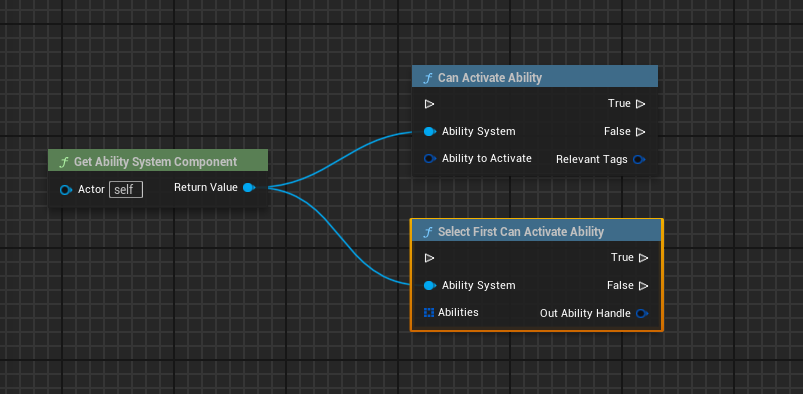Click input execution pin on Select First Can Activate Ability

[x=429, y=258]
